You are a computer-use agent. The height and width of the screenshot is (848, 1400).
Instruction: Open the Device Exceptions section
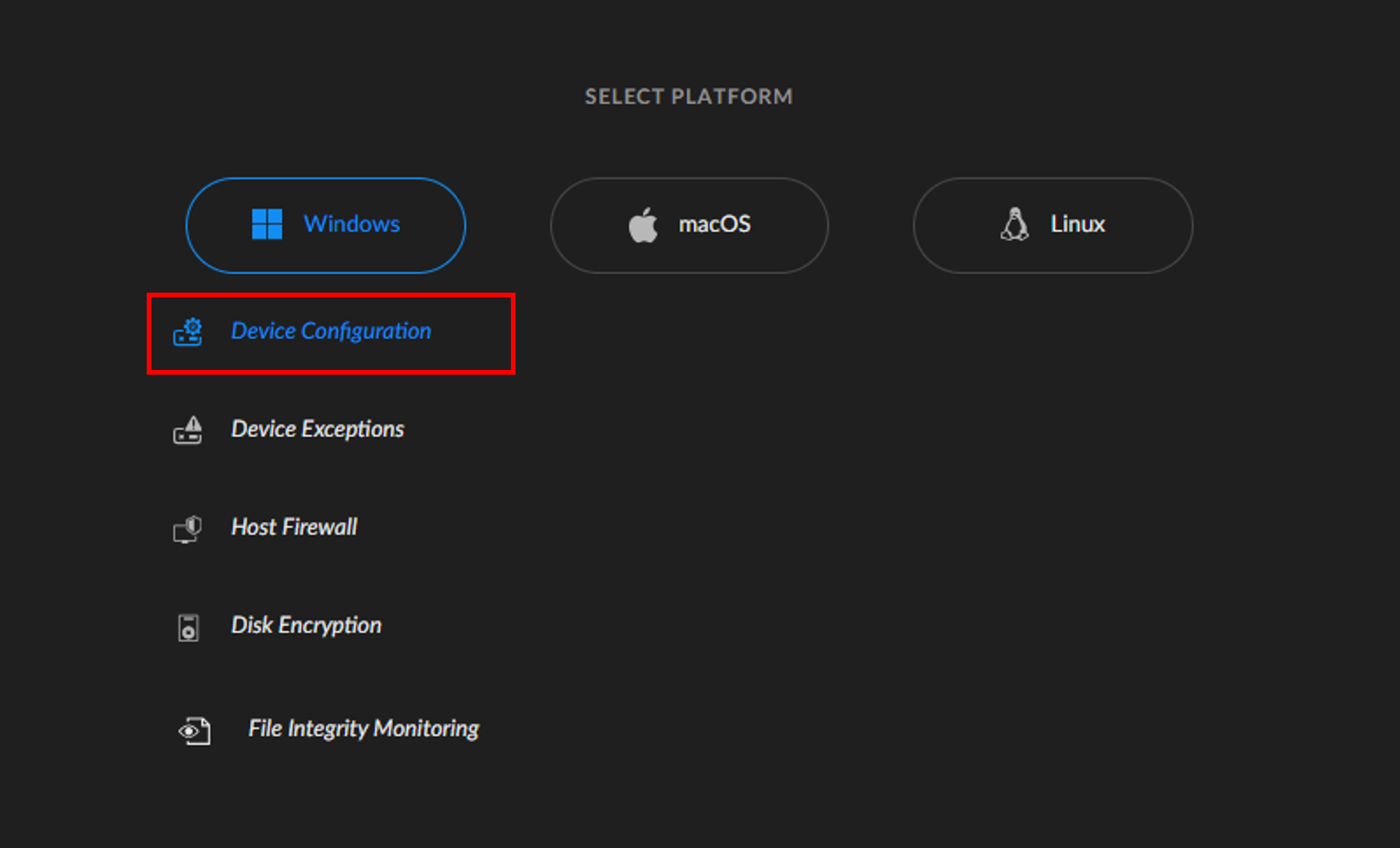click(317, 429)
